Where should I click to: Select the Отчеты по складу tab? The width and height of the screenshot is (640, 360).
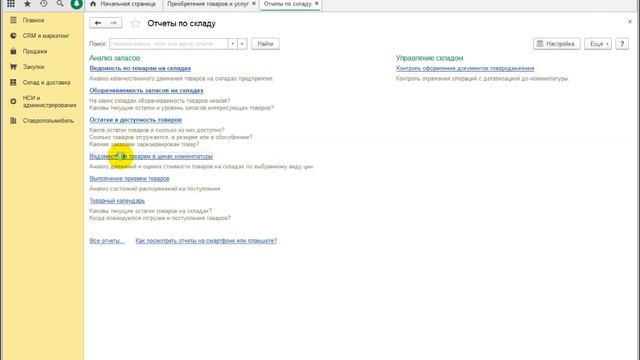287,4
